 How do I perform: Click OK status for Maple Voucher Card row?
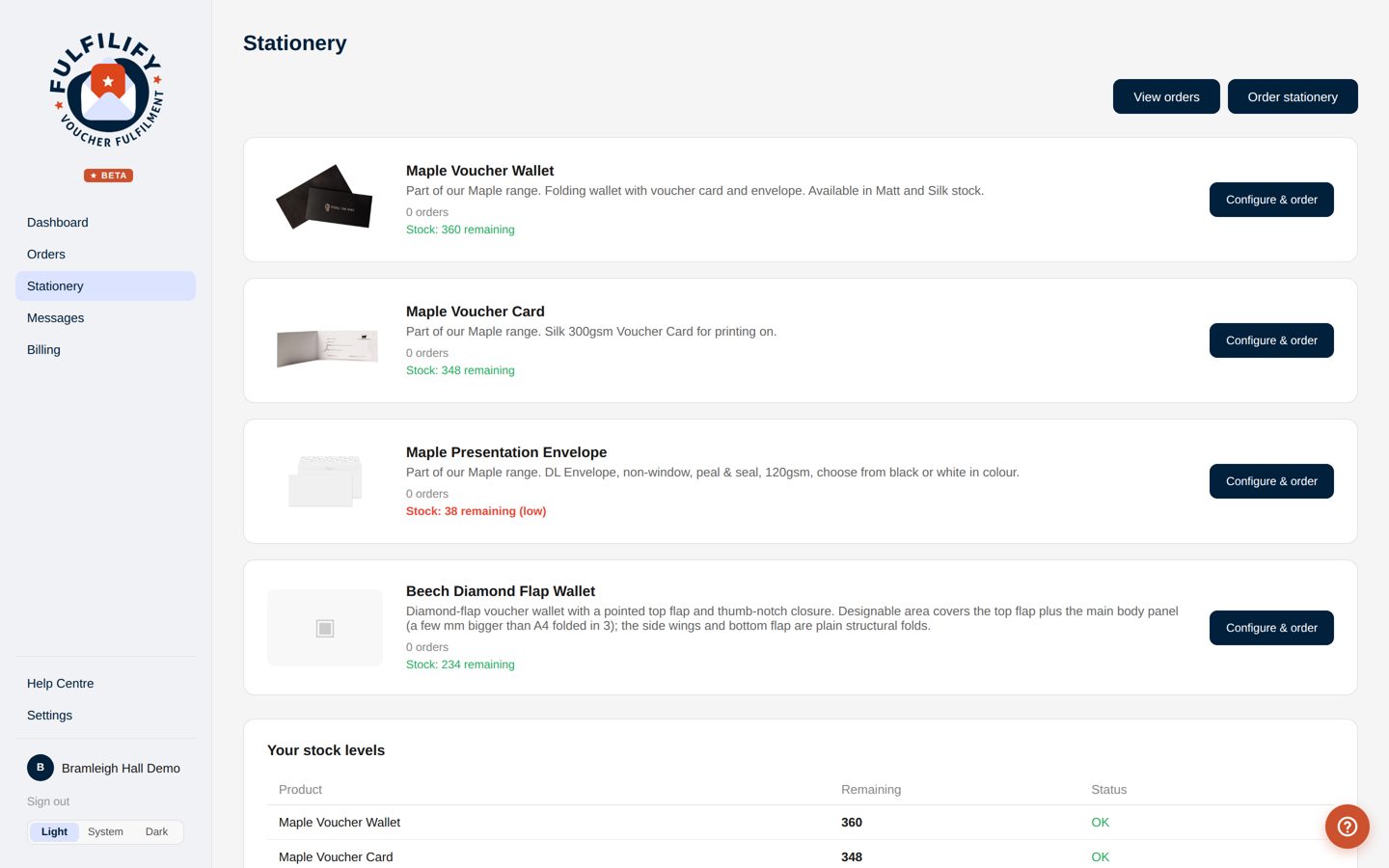(1101, 856)
